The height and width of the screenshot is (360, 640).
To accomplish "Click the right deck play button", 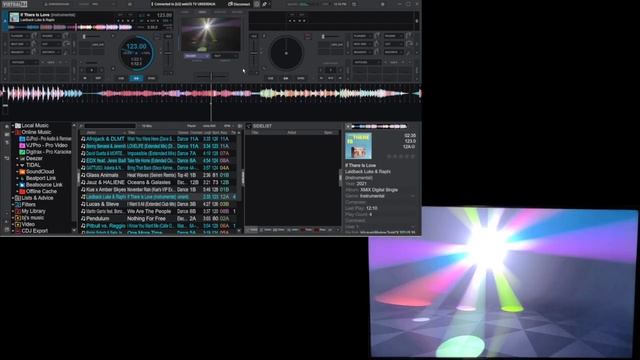I will coord(286,78).
